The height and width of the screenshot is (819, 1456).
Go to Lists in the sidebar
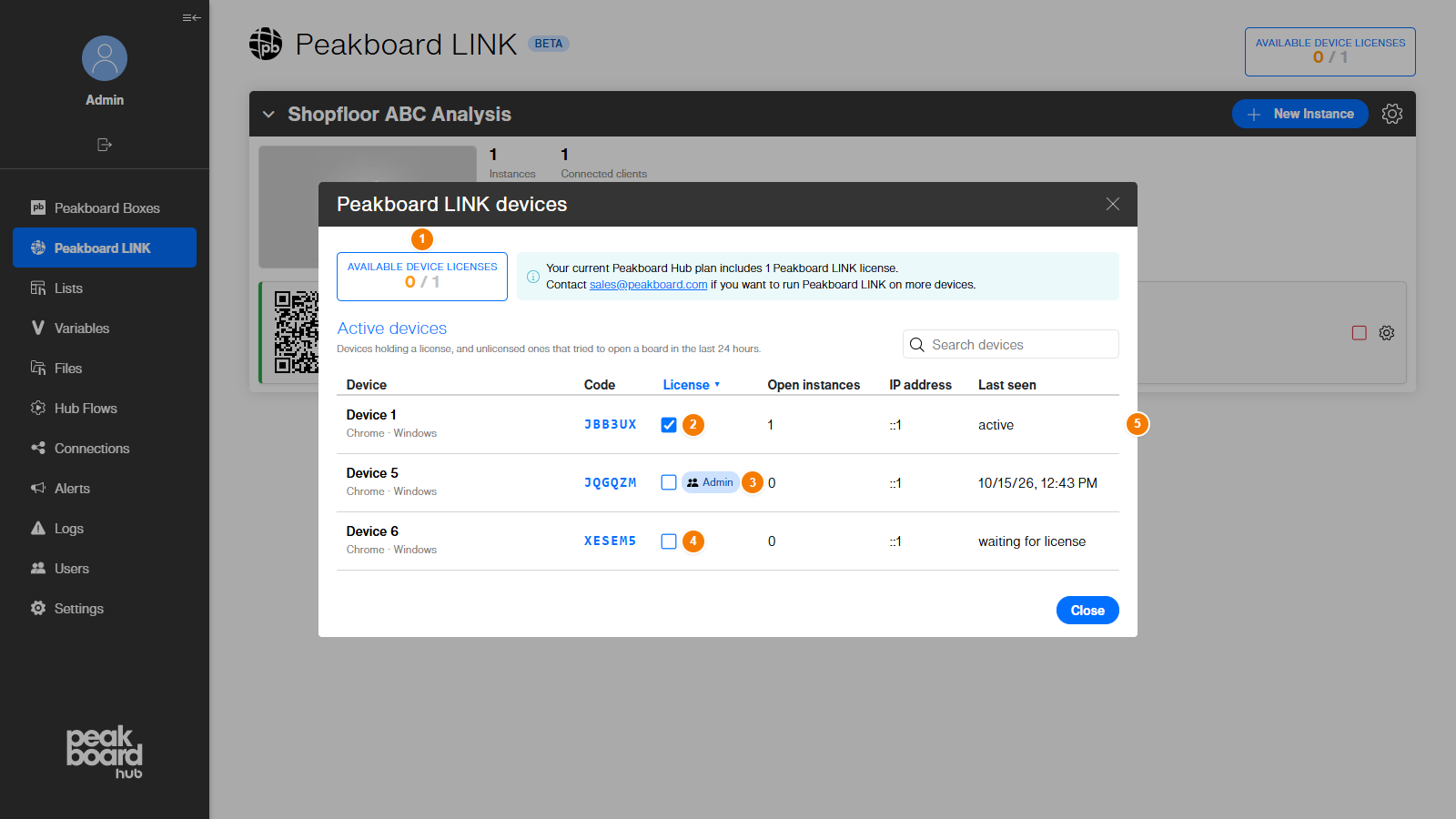pos(105,288)
